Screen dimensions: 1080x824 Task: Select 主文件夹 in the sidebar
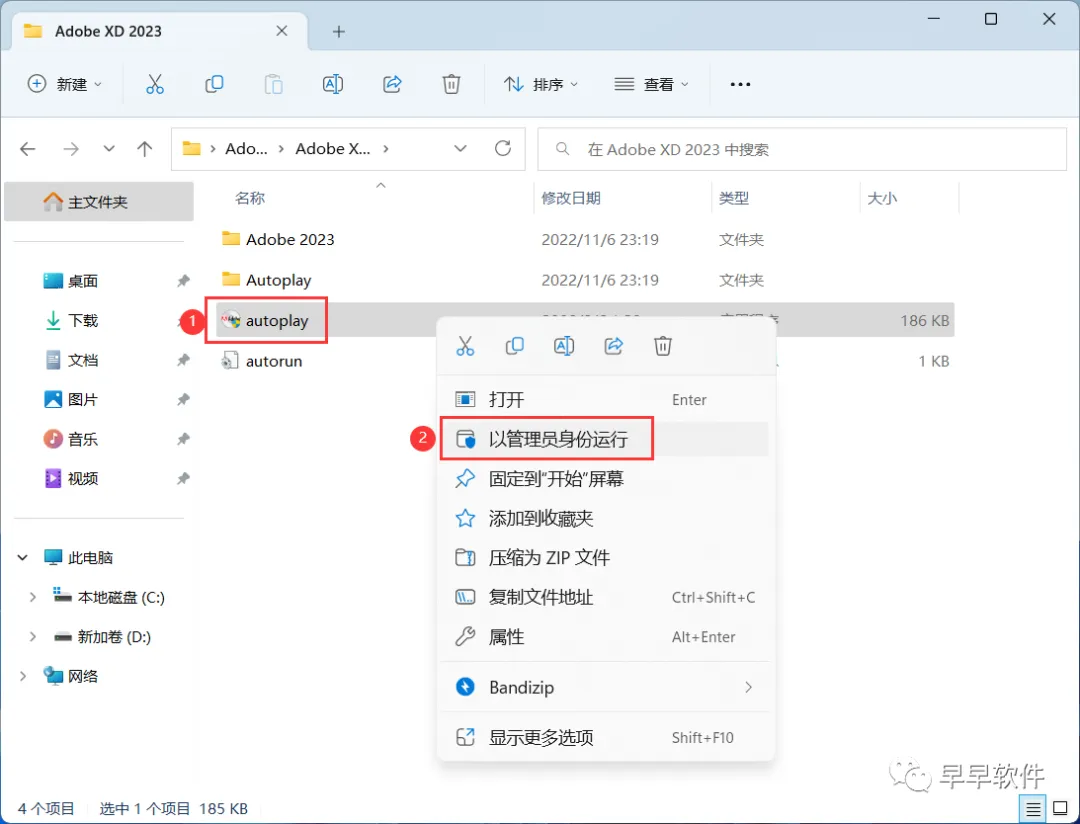tap(98, 202)
